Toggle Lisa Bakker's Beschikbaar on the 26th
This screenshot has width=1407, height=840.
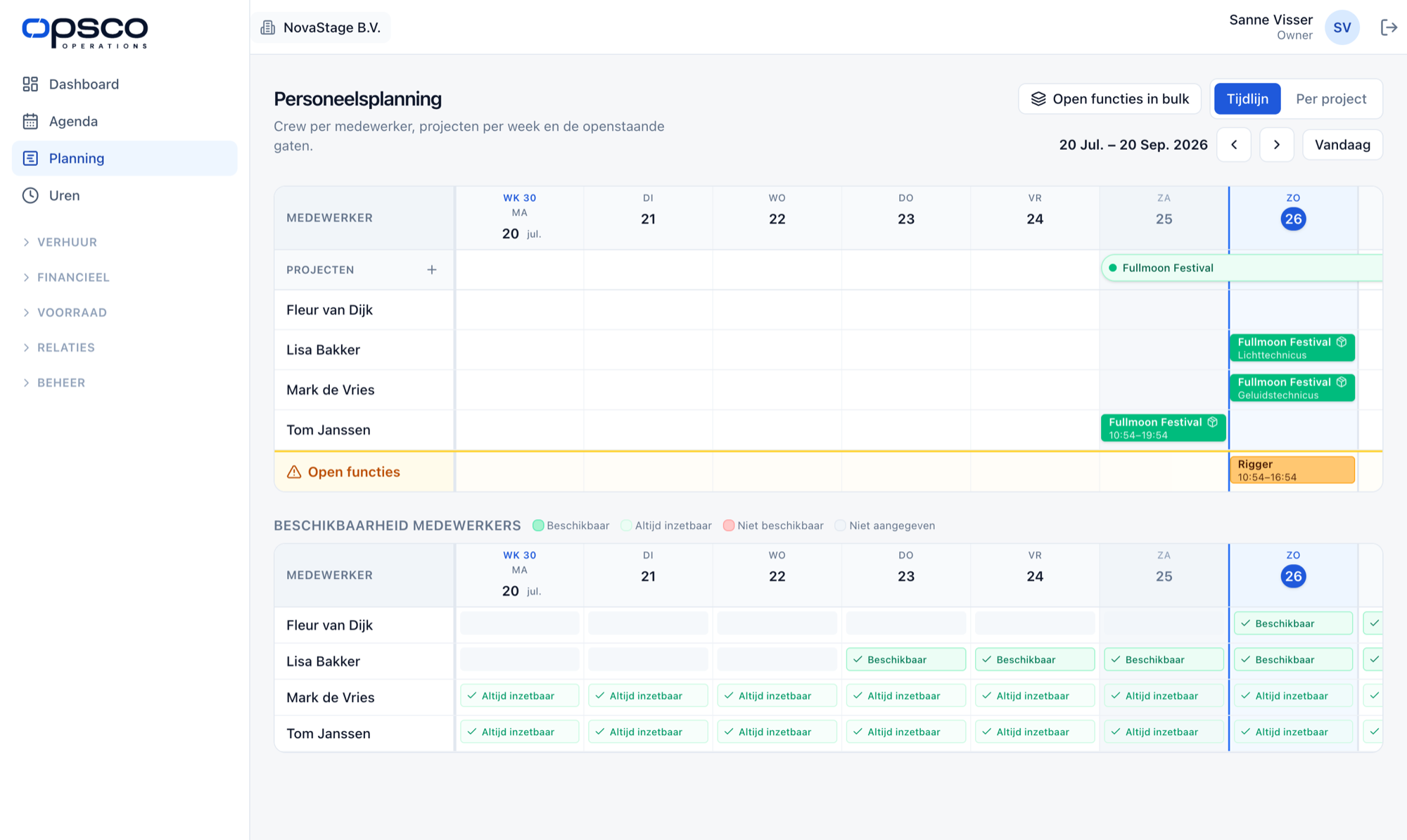coord(1293,659)
